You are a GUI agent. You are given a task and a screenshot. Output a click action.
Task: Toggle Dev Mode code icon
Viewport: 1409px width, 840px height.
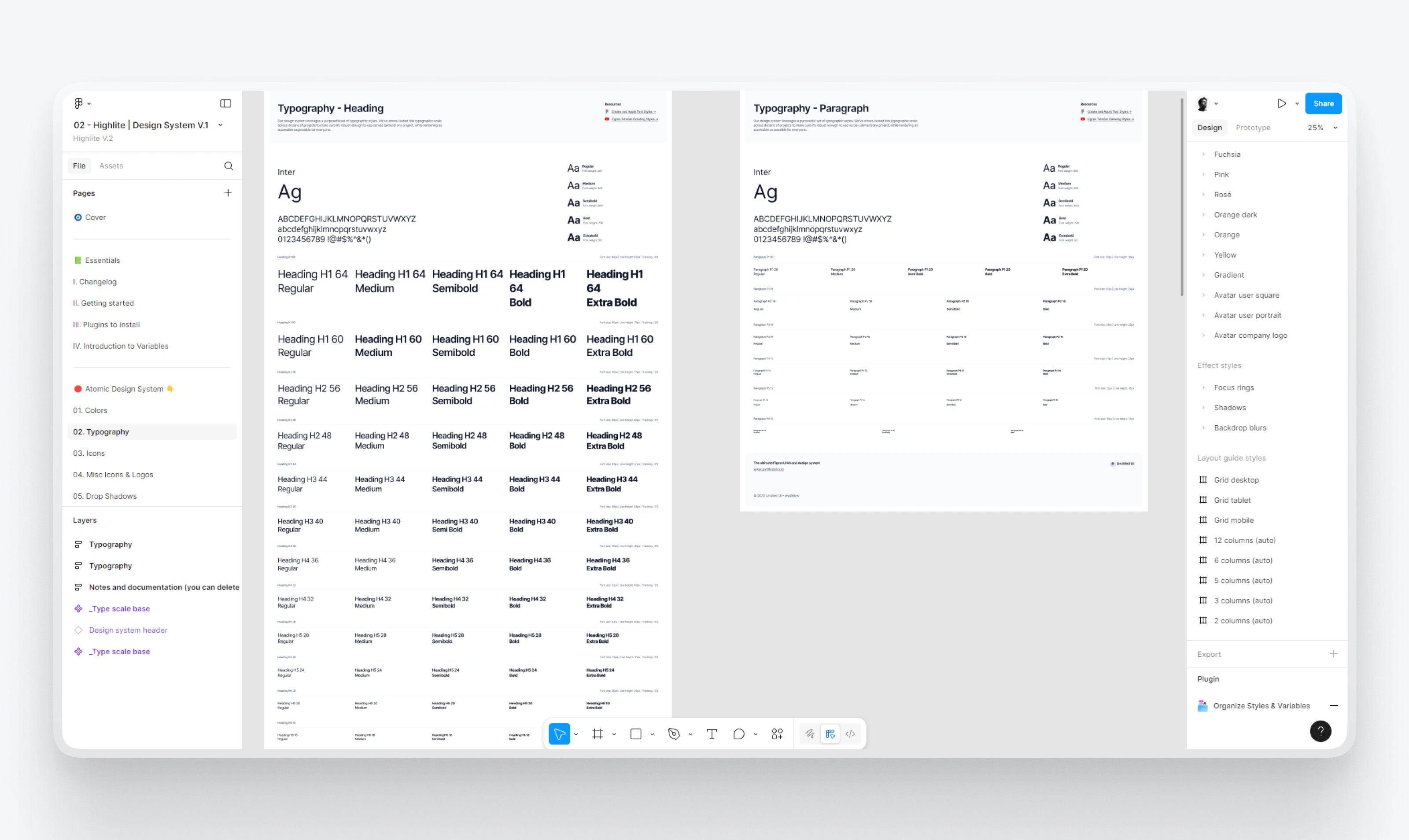tap(850, 733)
